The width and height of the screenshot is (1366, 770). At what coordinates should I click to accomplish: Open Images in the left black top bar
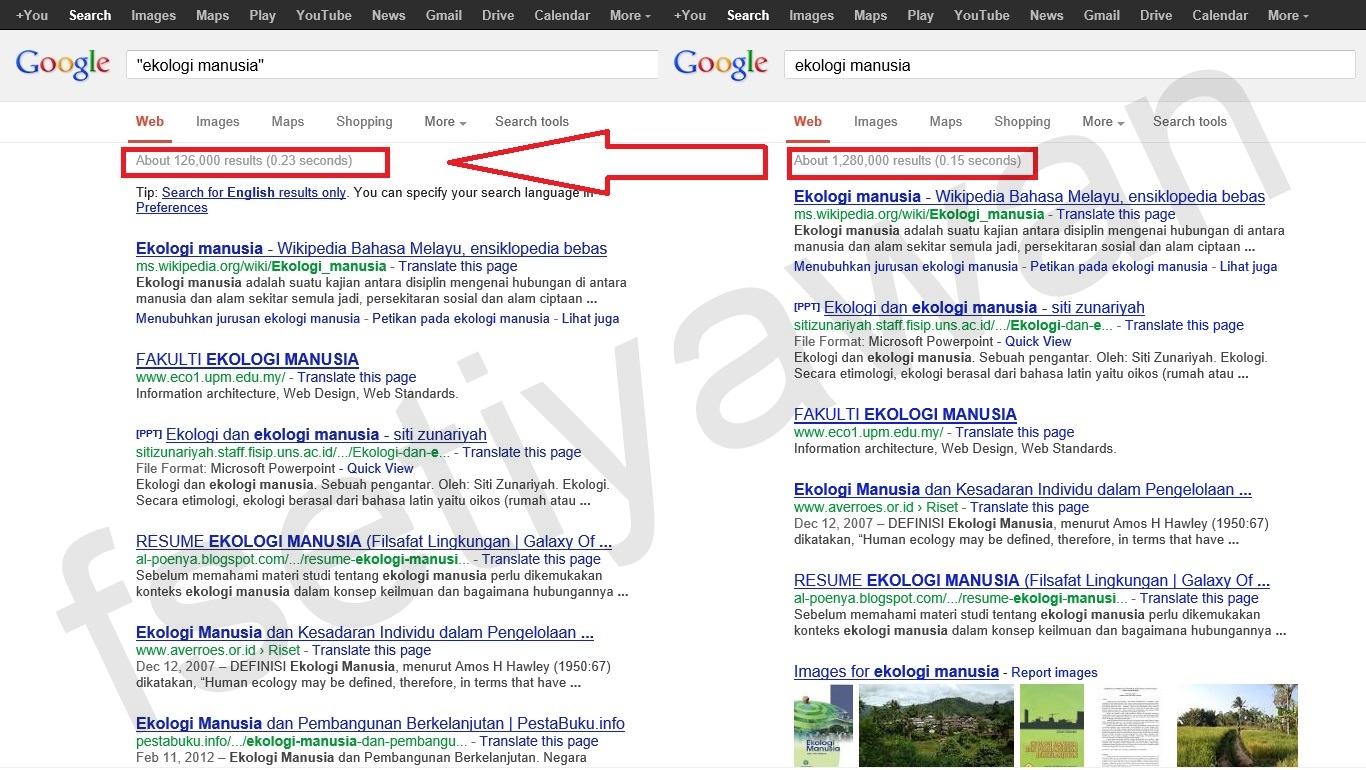pyautogui.click(x=153, y=15)
